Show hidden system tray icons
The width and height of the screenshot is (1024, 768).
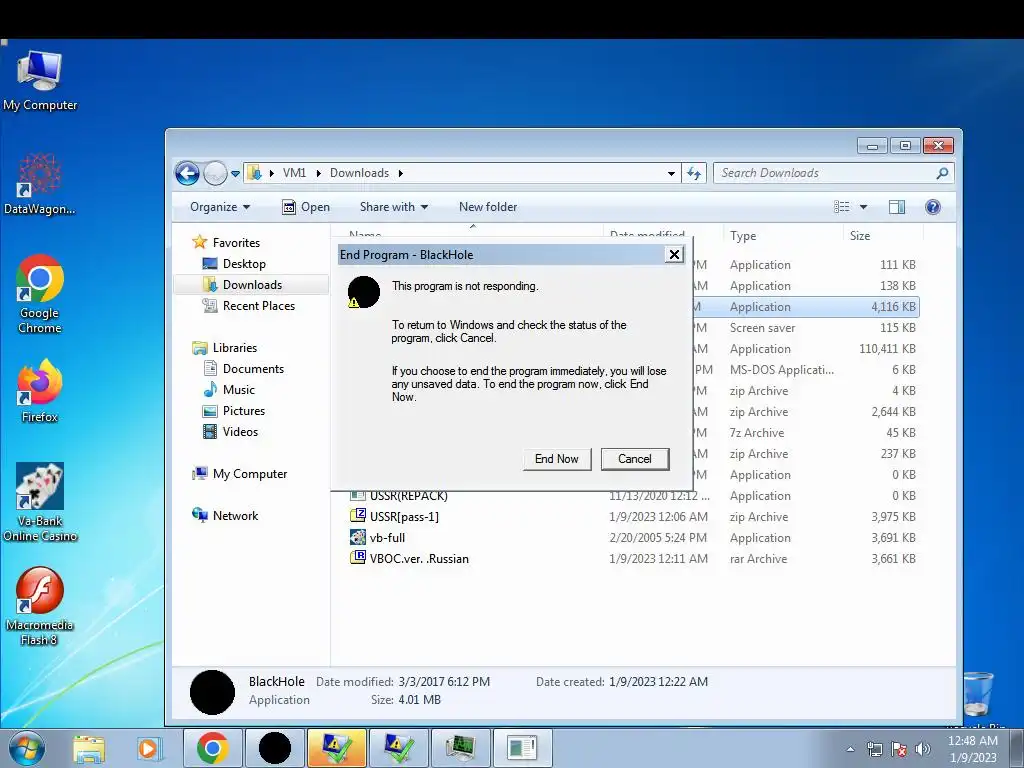[x=850, y=749]
